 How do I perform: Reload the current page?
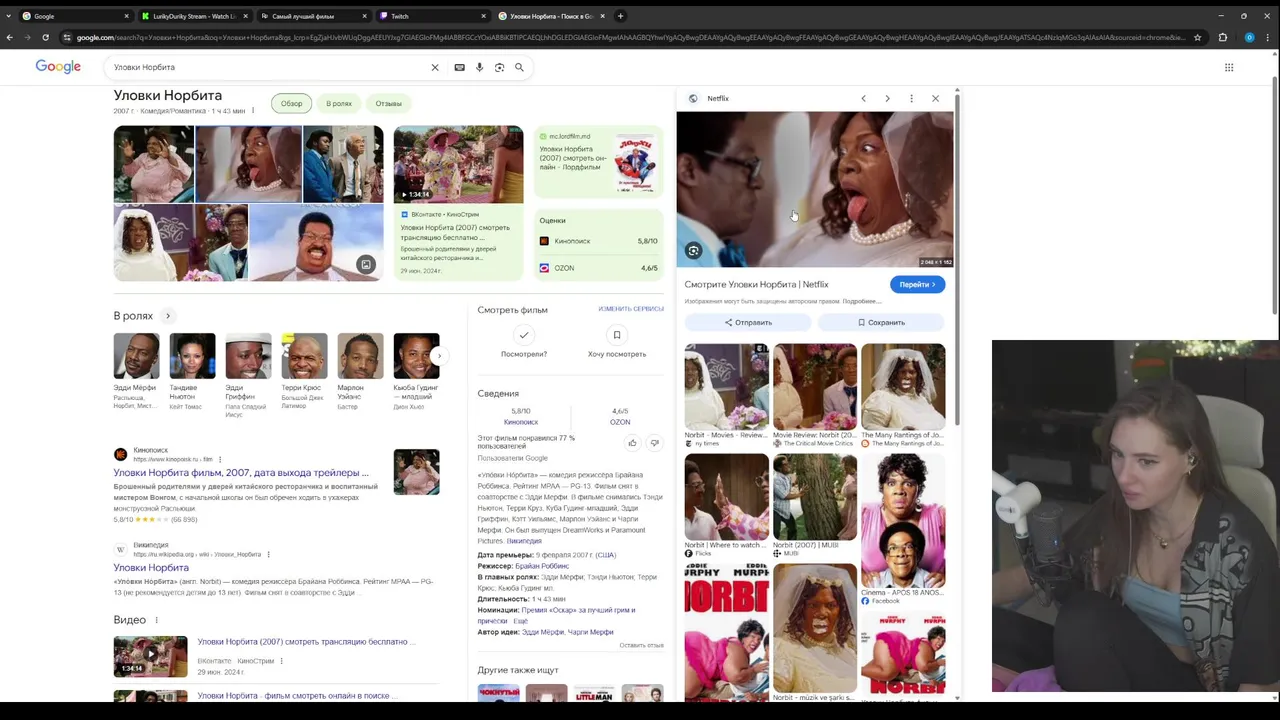pos(45,37)
